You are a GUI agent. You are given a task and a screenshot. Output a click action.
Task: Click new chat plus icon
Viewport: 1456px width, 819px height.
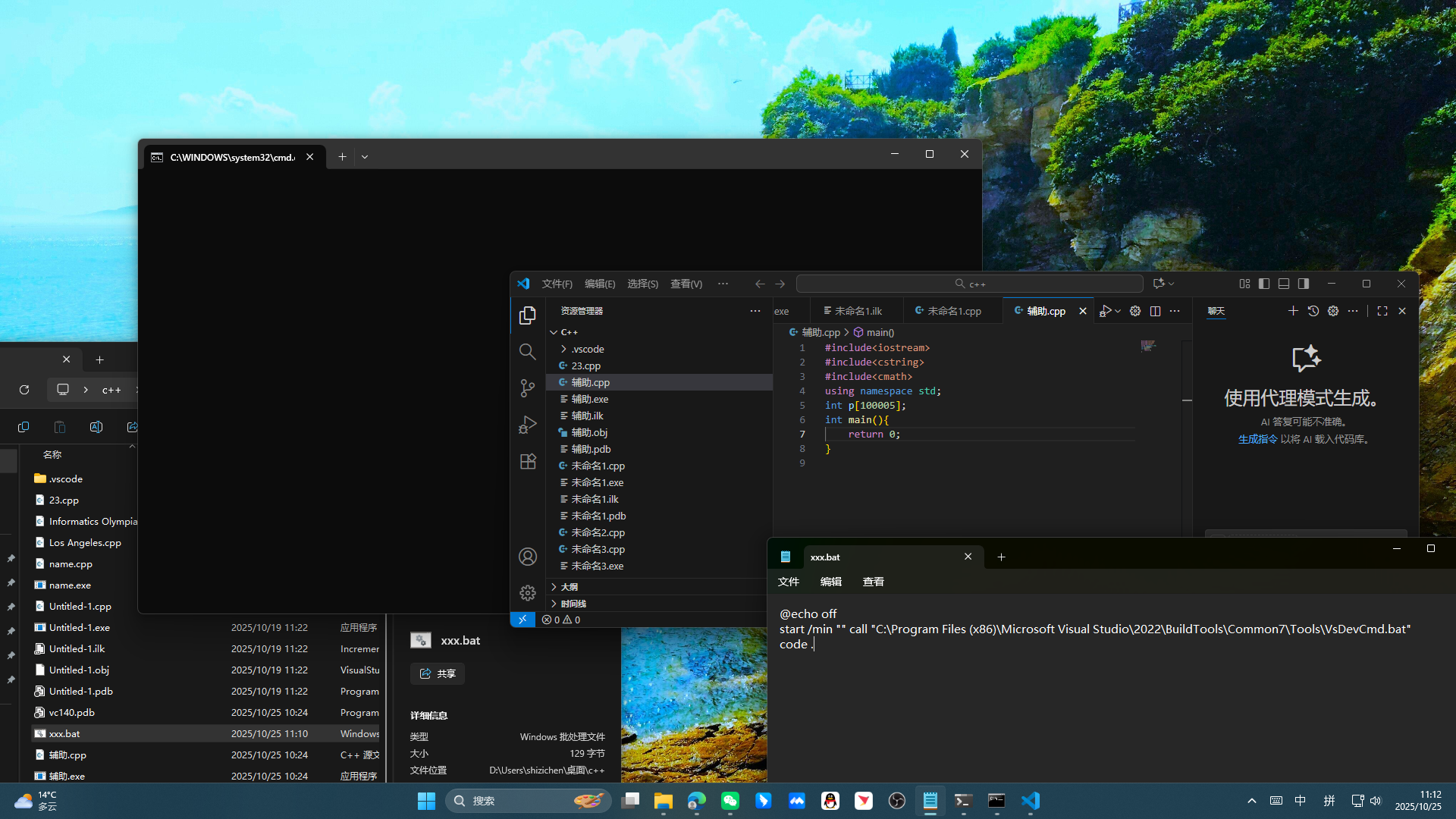click(x=1293, y=311)
